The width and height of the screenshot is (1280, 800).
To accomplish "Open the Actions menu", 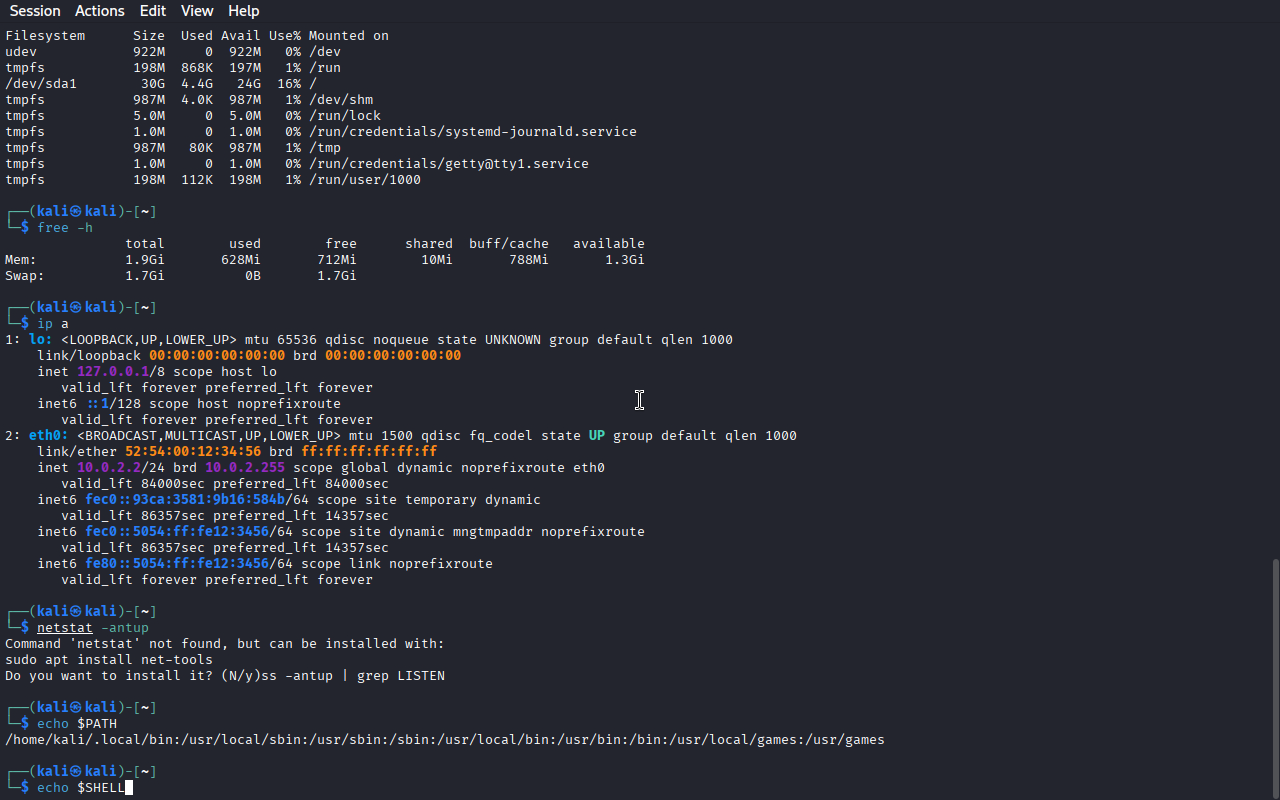I will [x=100, y=11].
